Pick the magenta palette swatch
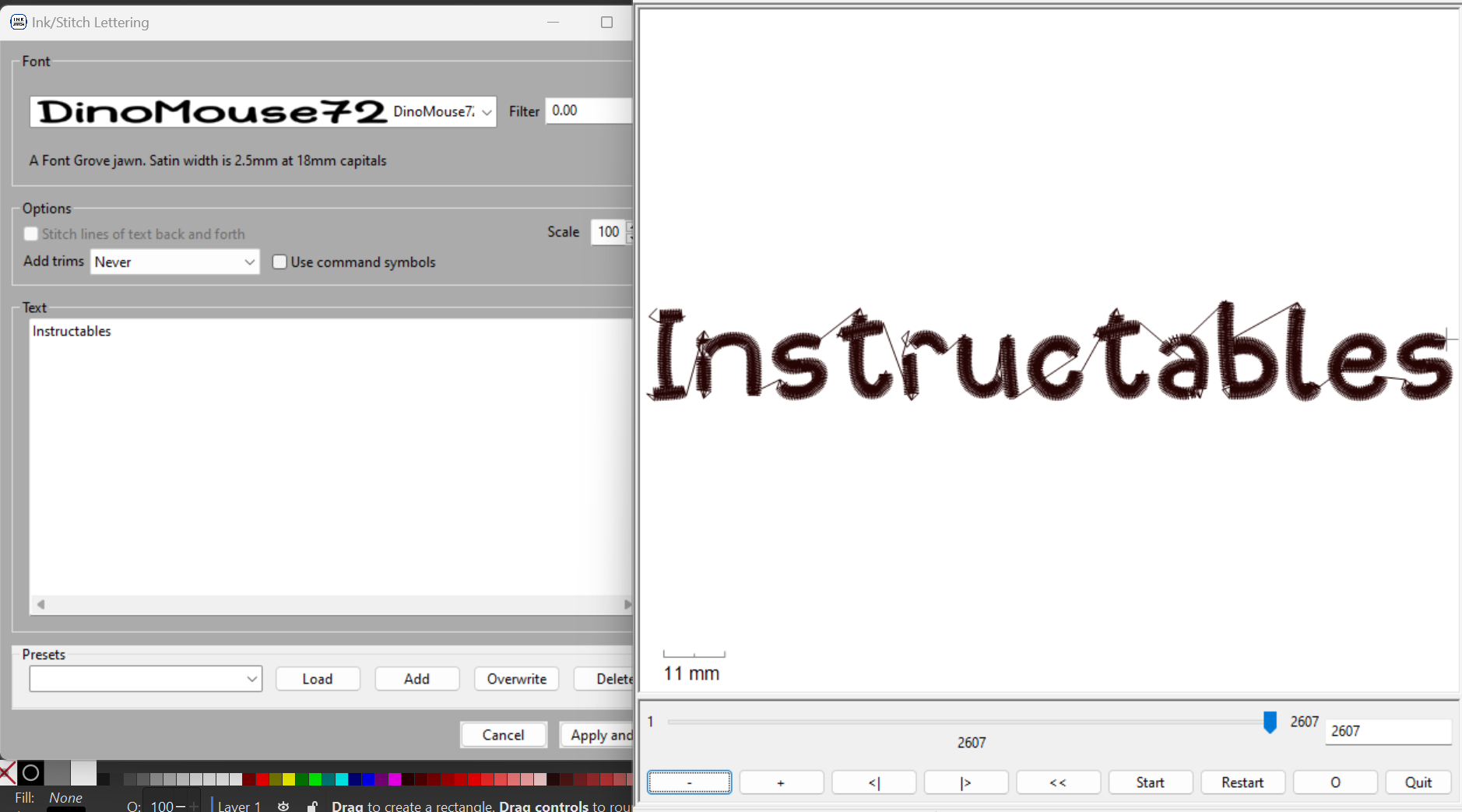The width and height of the screenshot is (1462, 812). (x=395, y=779)
